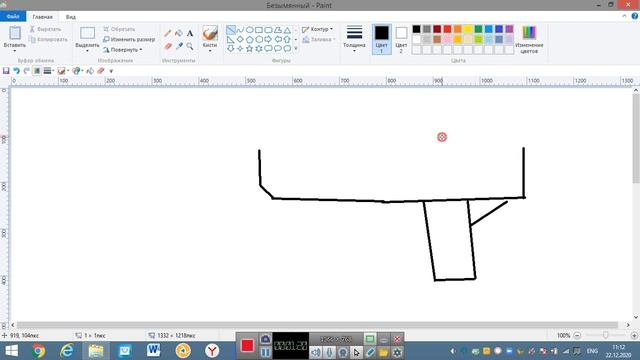This screenshot has width=640, height=360.
Task: Choose the Diamond shape
Action: pos(240,39)
